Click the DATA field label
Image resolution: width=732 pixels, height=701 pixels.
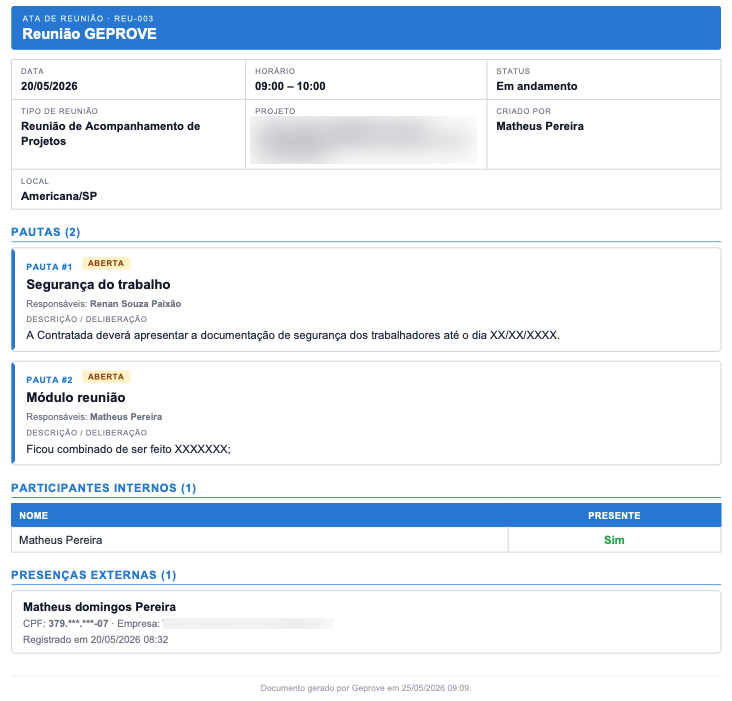[x=32, y=71]
